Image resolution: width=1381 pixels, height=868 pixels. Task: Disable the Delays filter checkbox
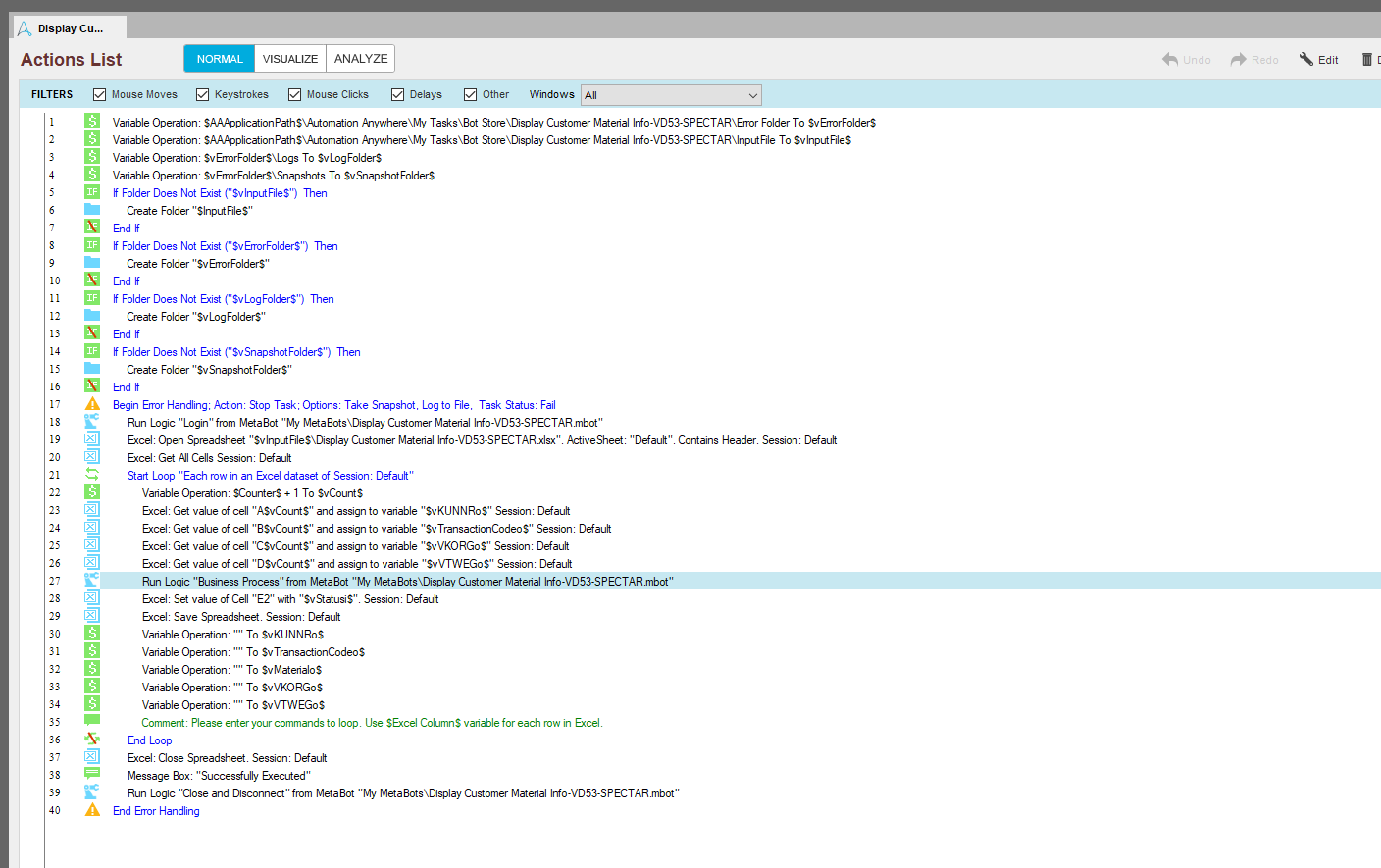[397, 95]
